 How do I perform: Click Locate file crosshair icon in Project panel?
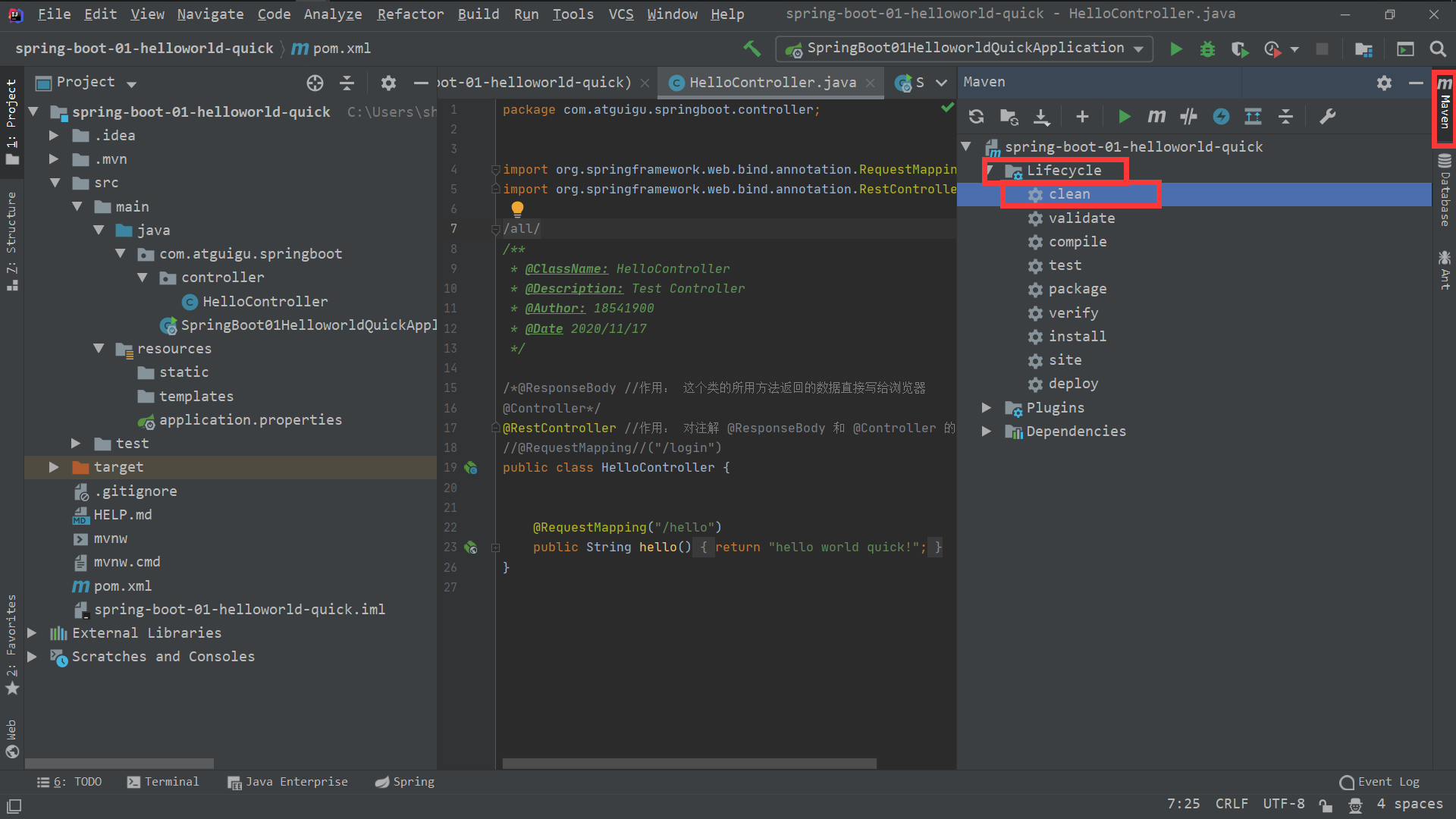[x=315, y=83]
